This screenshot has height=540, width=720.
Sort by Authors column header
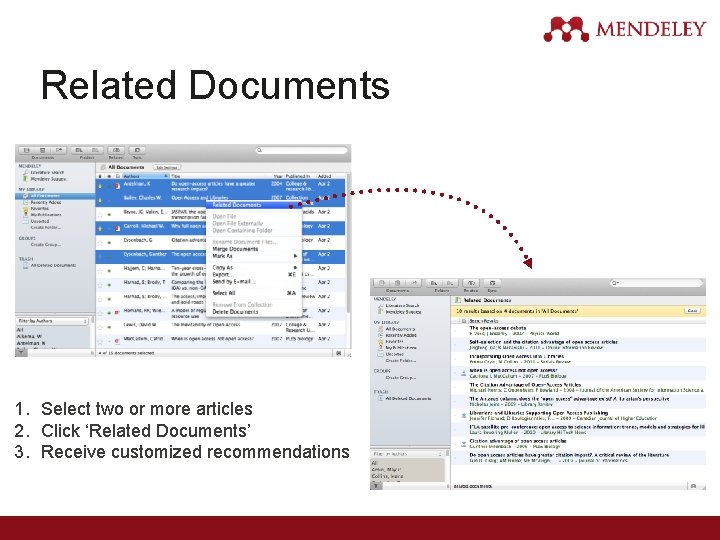(x=145, y=176)
